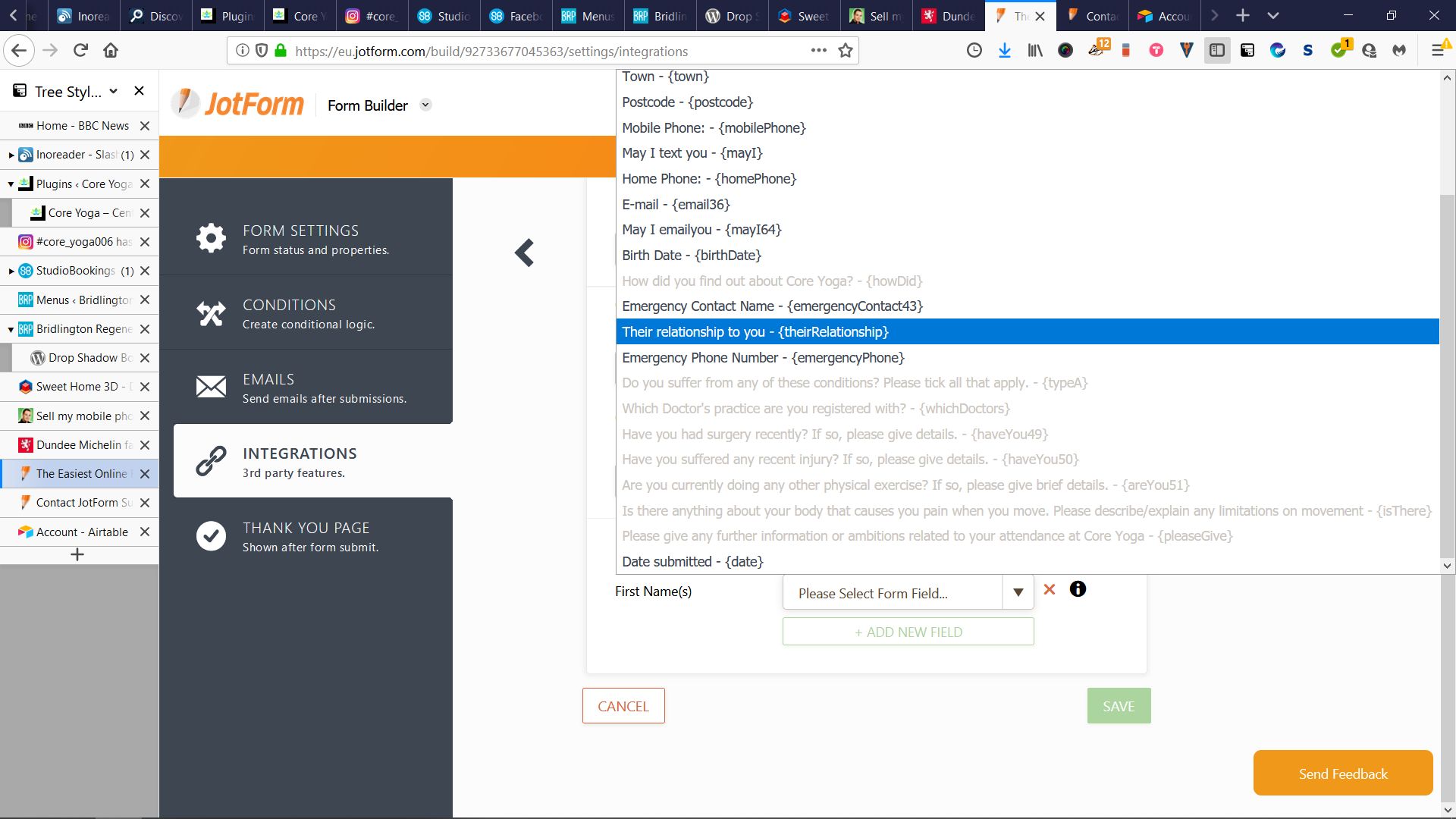
Task: Close the Account - Airtable tree tab
Action: [145, 532]
